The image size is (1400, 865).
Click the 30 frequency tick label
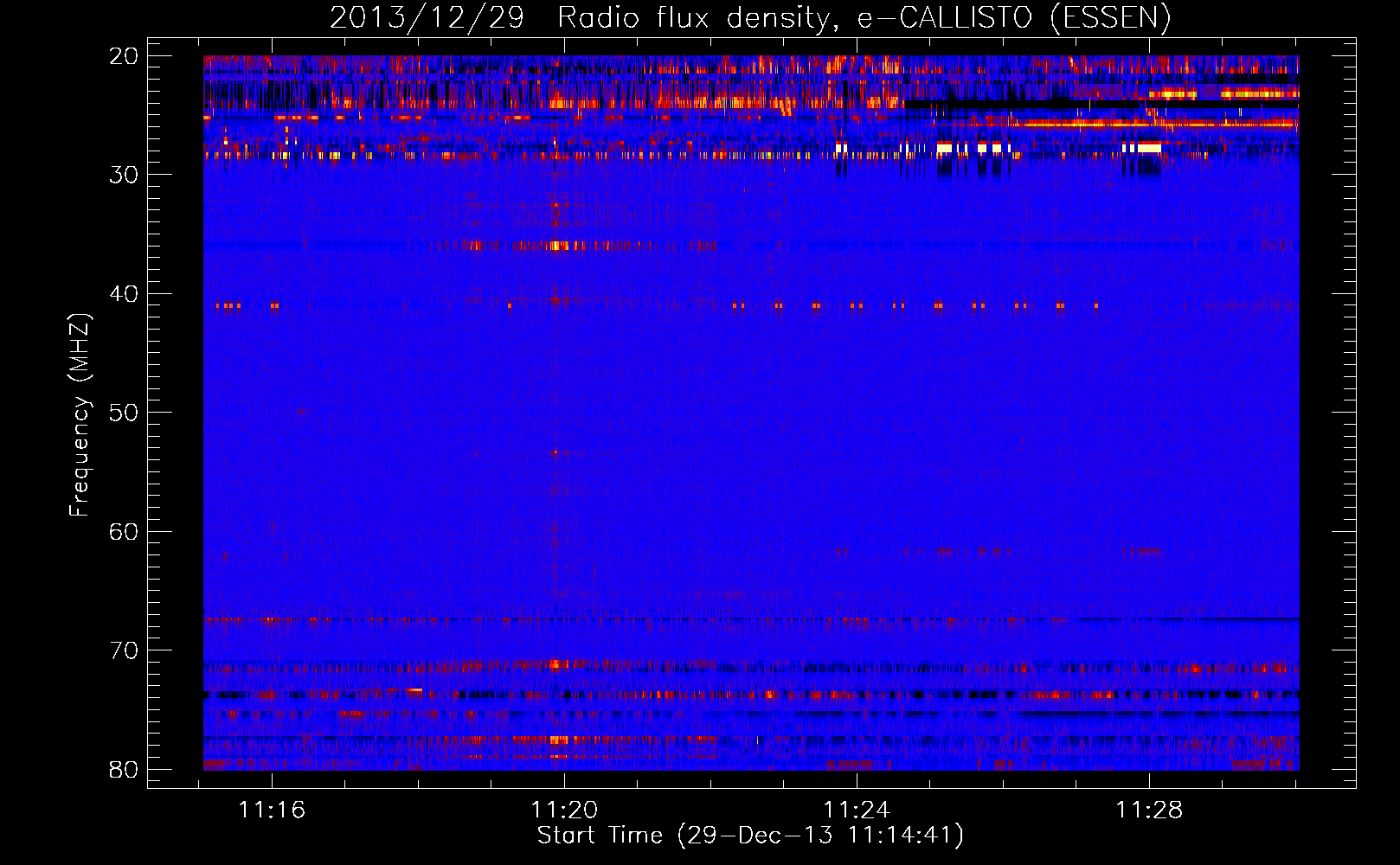click(x=124, y=175)
